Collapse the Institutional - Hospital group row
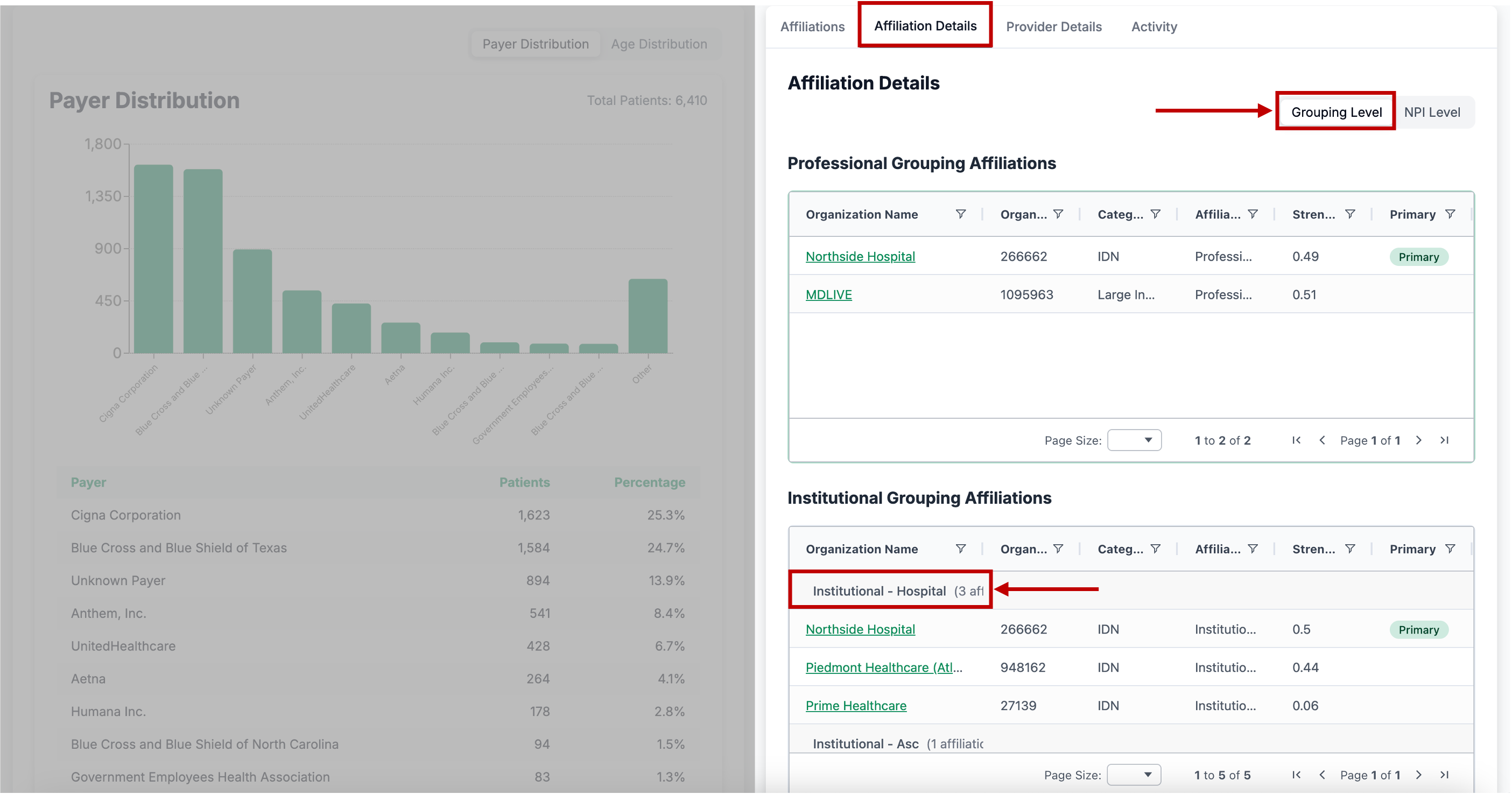The height and width of the screenshot is (794, 1512). 878,591
